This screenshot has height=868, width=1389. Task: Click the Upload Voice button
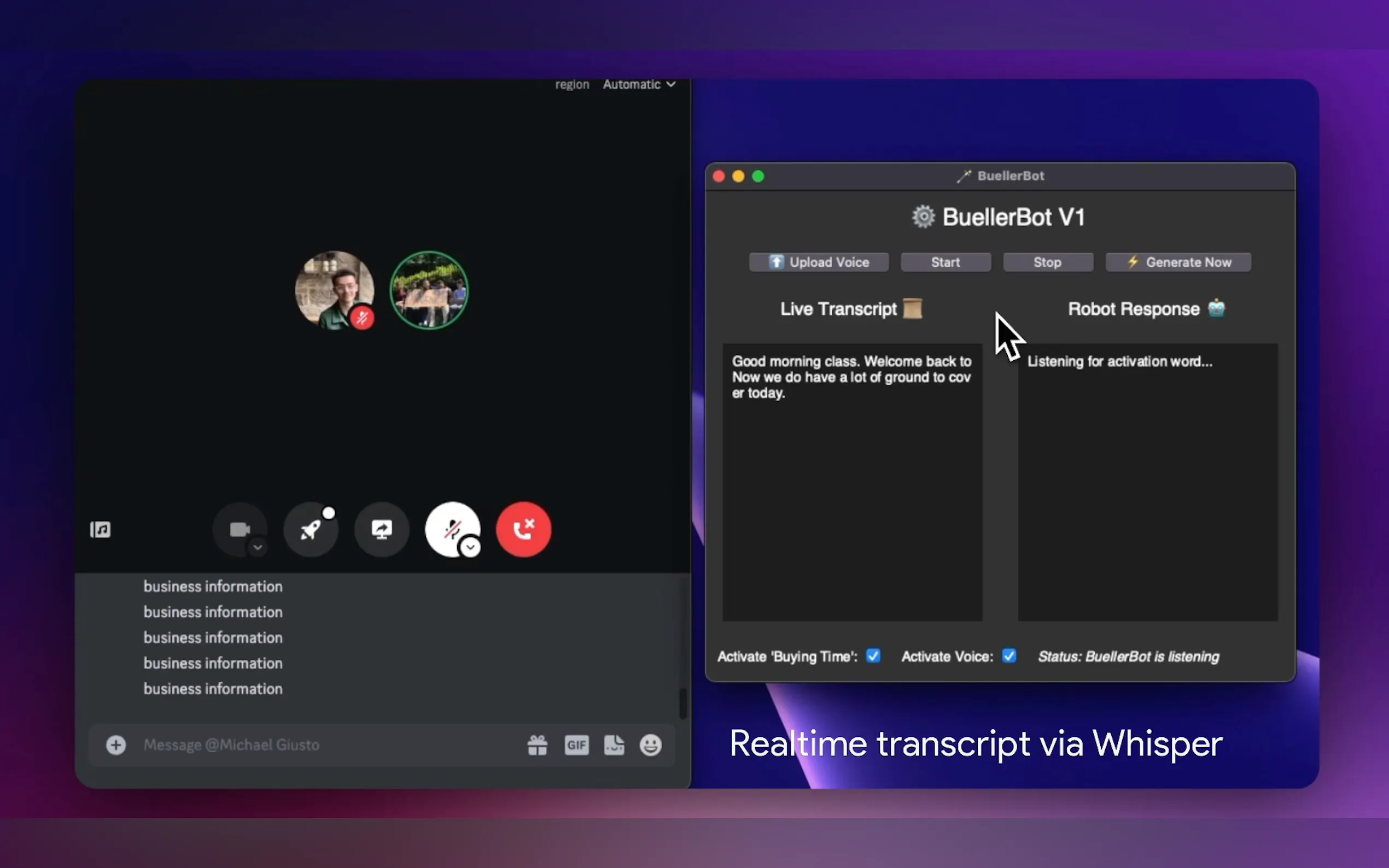point(819,262)
